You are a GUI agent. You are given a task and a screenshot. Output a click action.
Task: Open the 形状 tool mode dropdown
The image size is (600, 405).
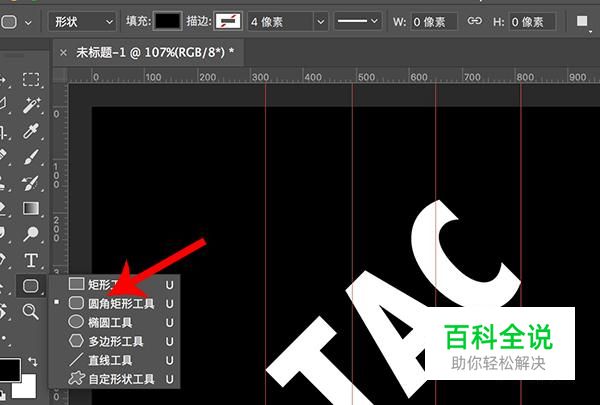(x=82, y=22)
